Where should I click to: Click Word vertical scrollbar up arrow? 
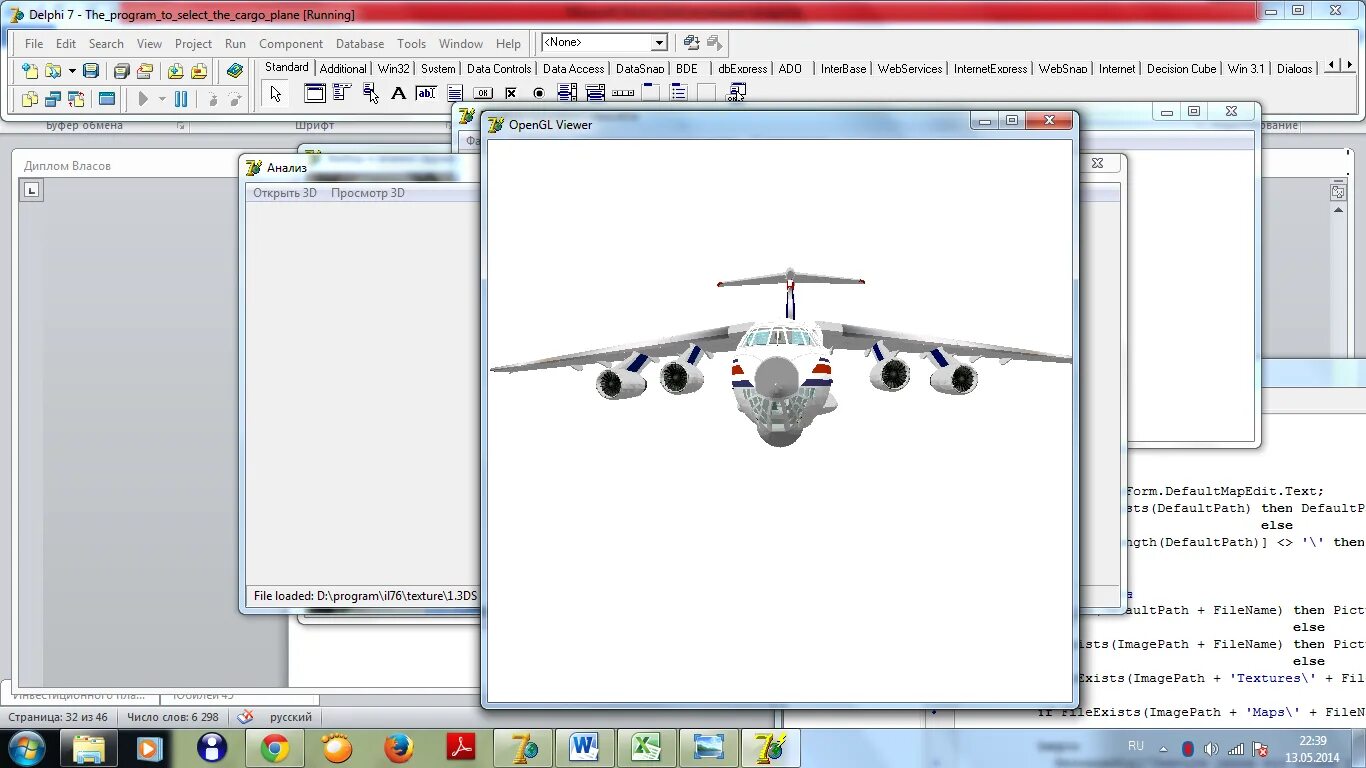point(1338,210)
